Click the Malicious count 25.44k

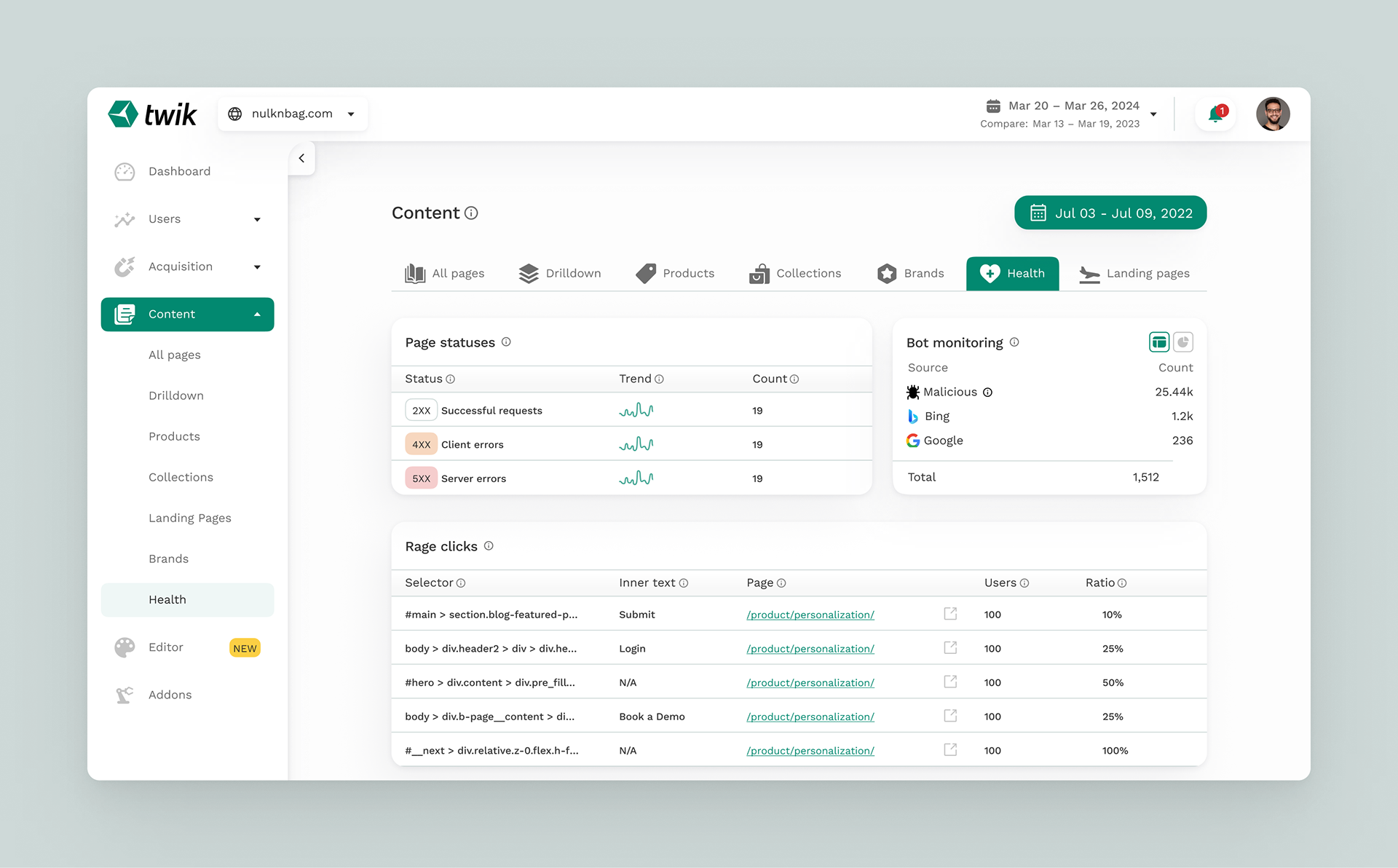[1174, 392]
